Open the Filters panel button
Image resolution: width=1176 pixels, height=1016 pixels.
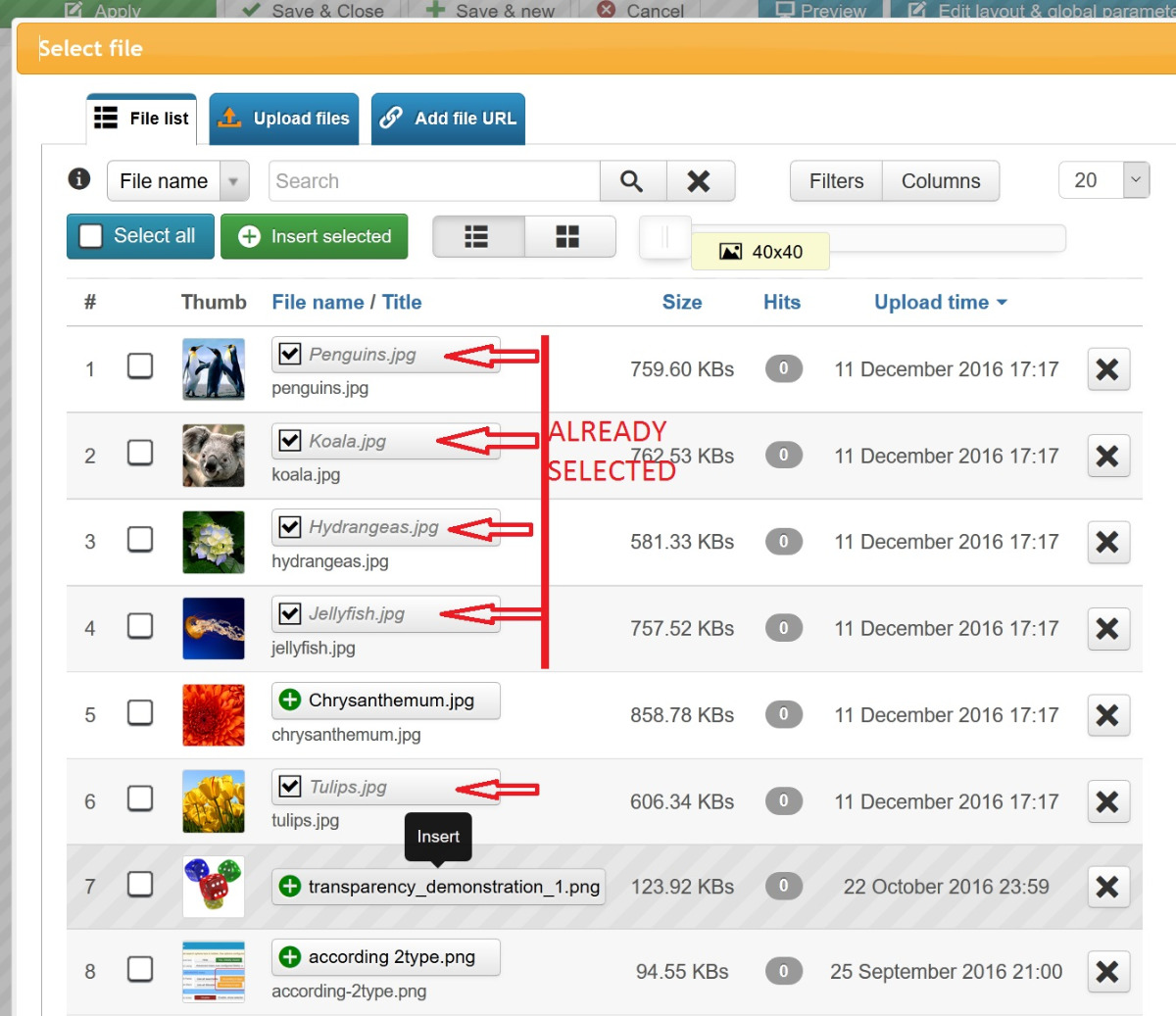click(836, 181)
